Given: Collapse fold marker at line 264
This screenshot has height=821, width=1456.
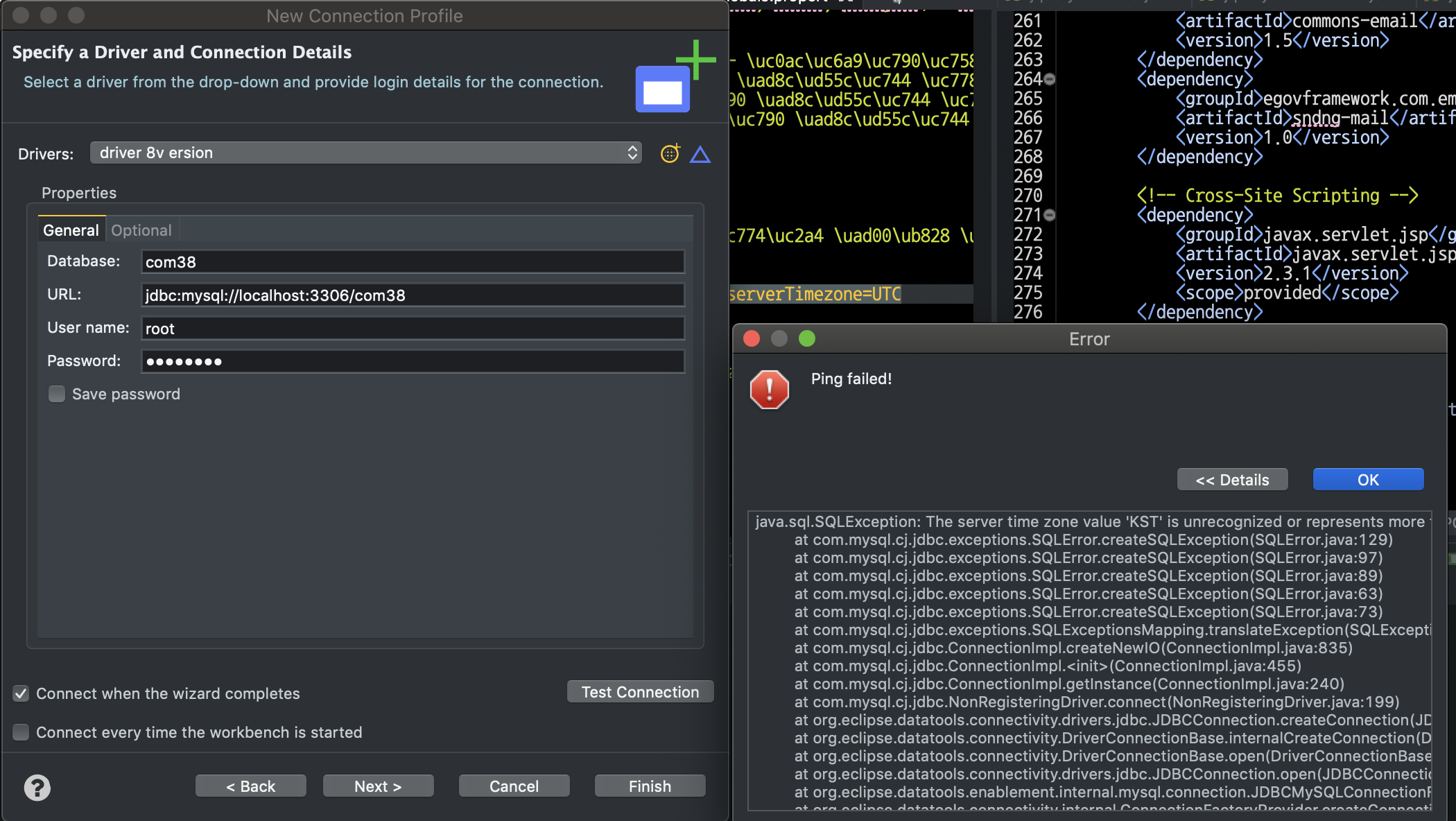Looking at the screenshot, I should [1050, 79].
